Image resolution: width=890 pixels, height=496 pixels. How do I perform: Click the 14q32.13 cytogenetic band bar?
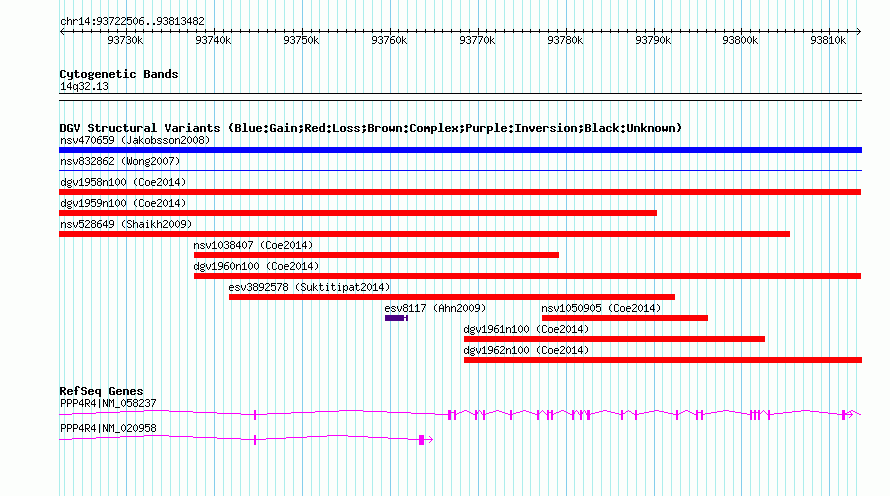pyautogui.click(x=460, y=97)
